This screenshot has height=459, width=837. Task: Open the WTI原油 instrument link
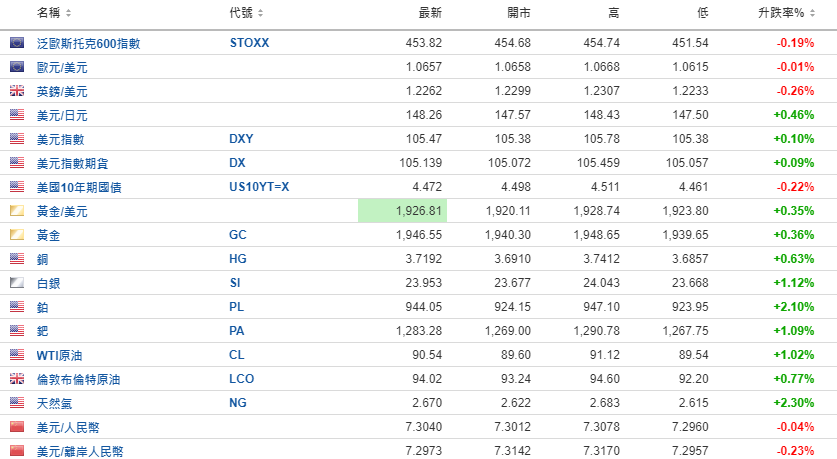(59, 355)
